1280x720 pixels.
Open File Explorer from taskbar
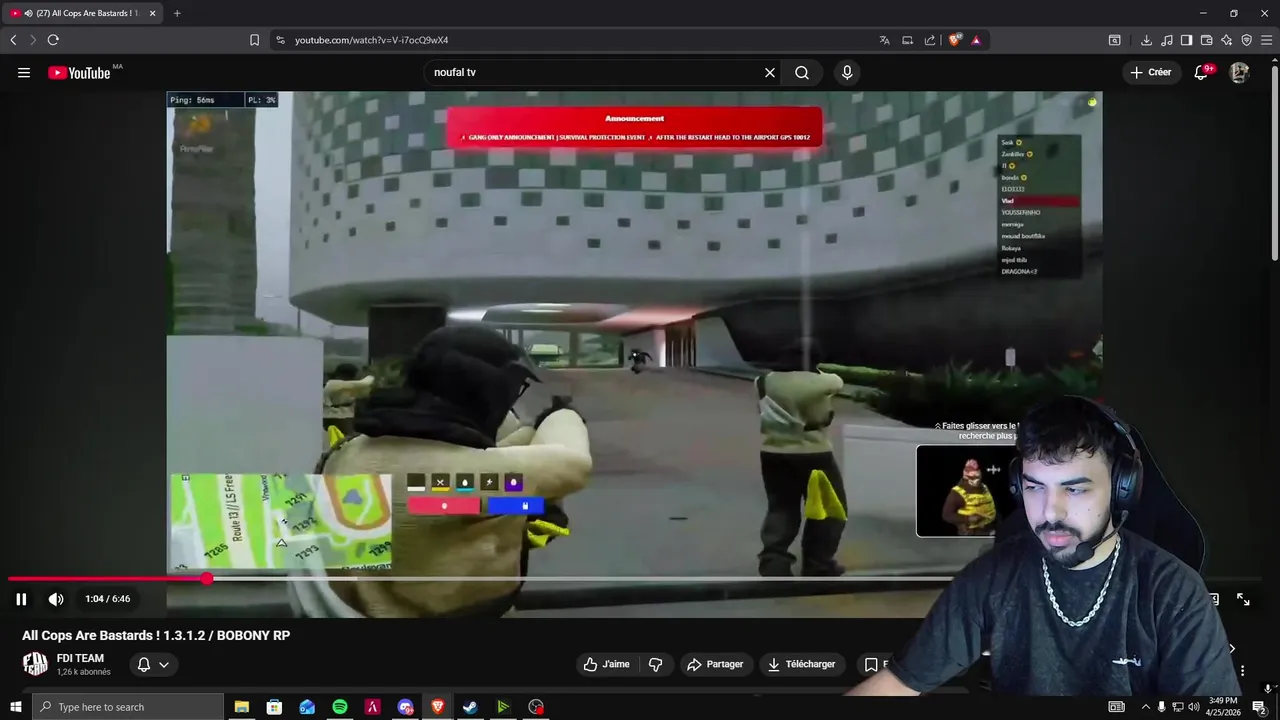241,707
